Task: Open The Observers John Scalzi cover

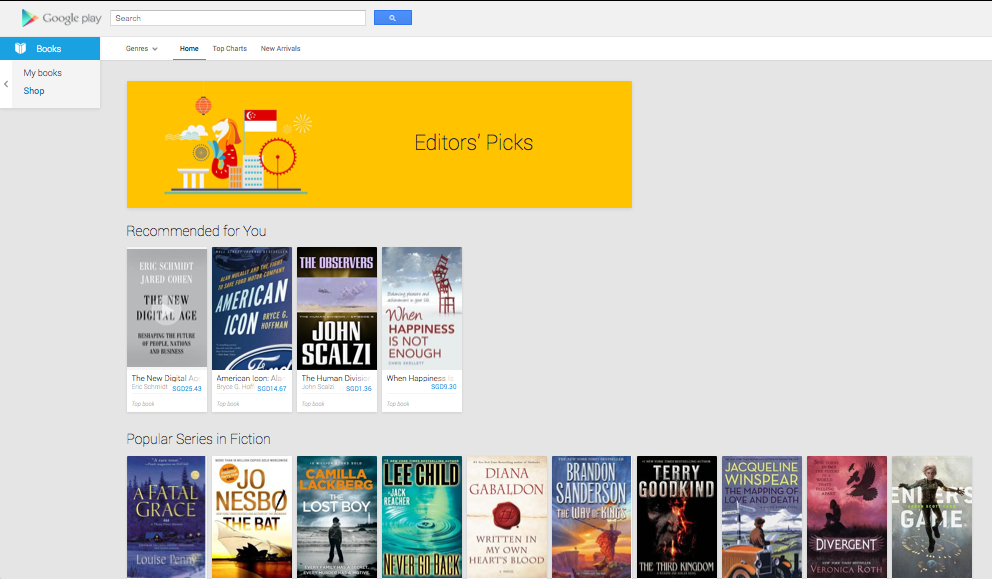Action: point(337,308)
